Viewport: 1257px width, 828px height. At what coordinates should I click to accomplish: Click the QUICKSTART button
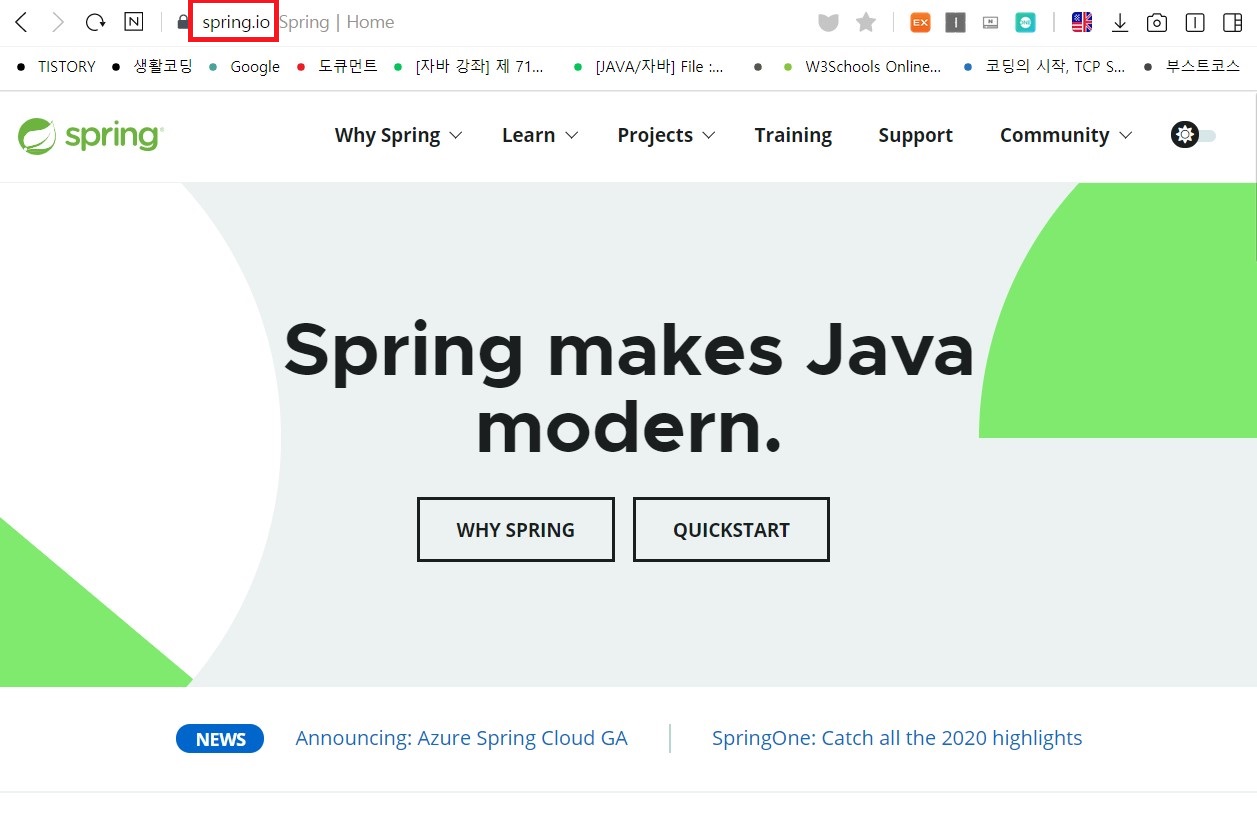731,529
